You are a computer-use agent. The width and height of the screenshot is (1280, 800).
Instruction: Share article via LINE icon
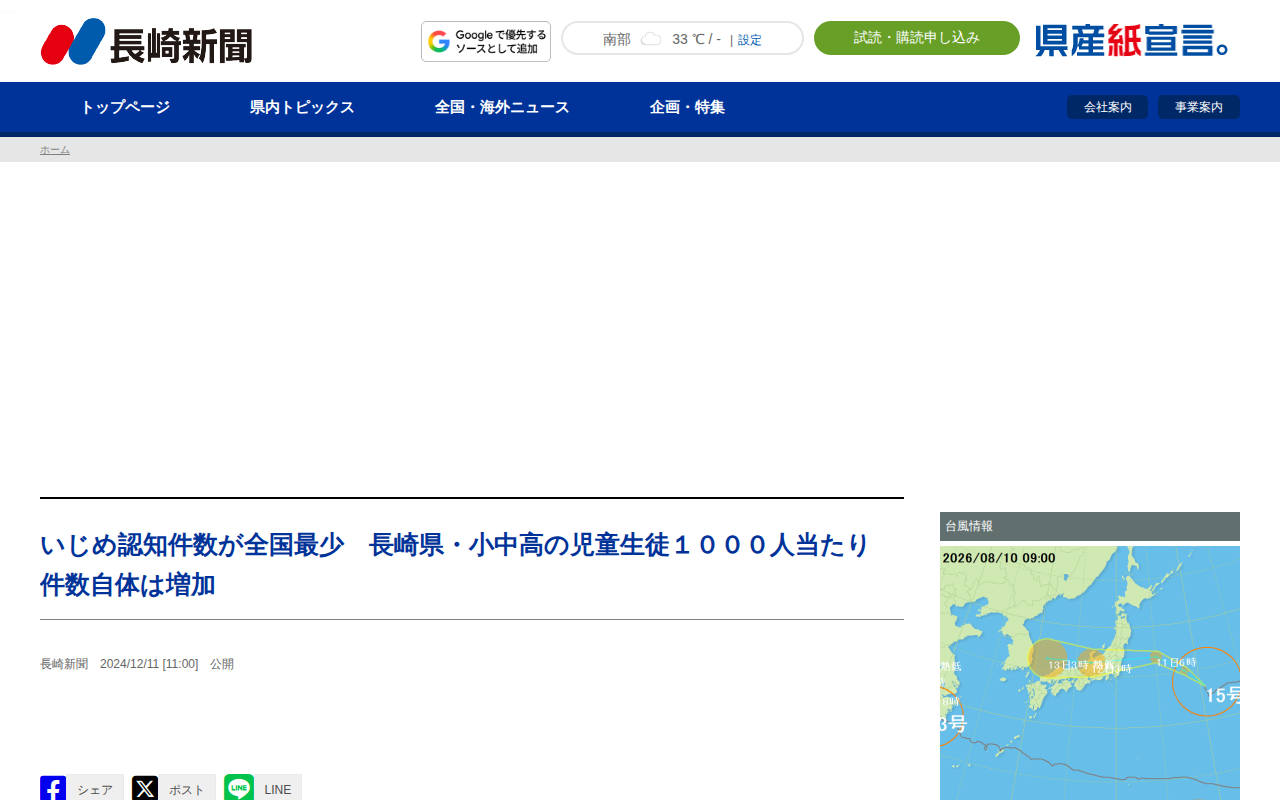(238, 788)
